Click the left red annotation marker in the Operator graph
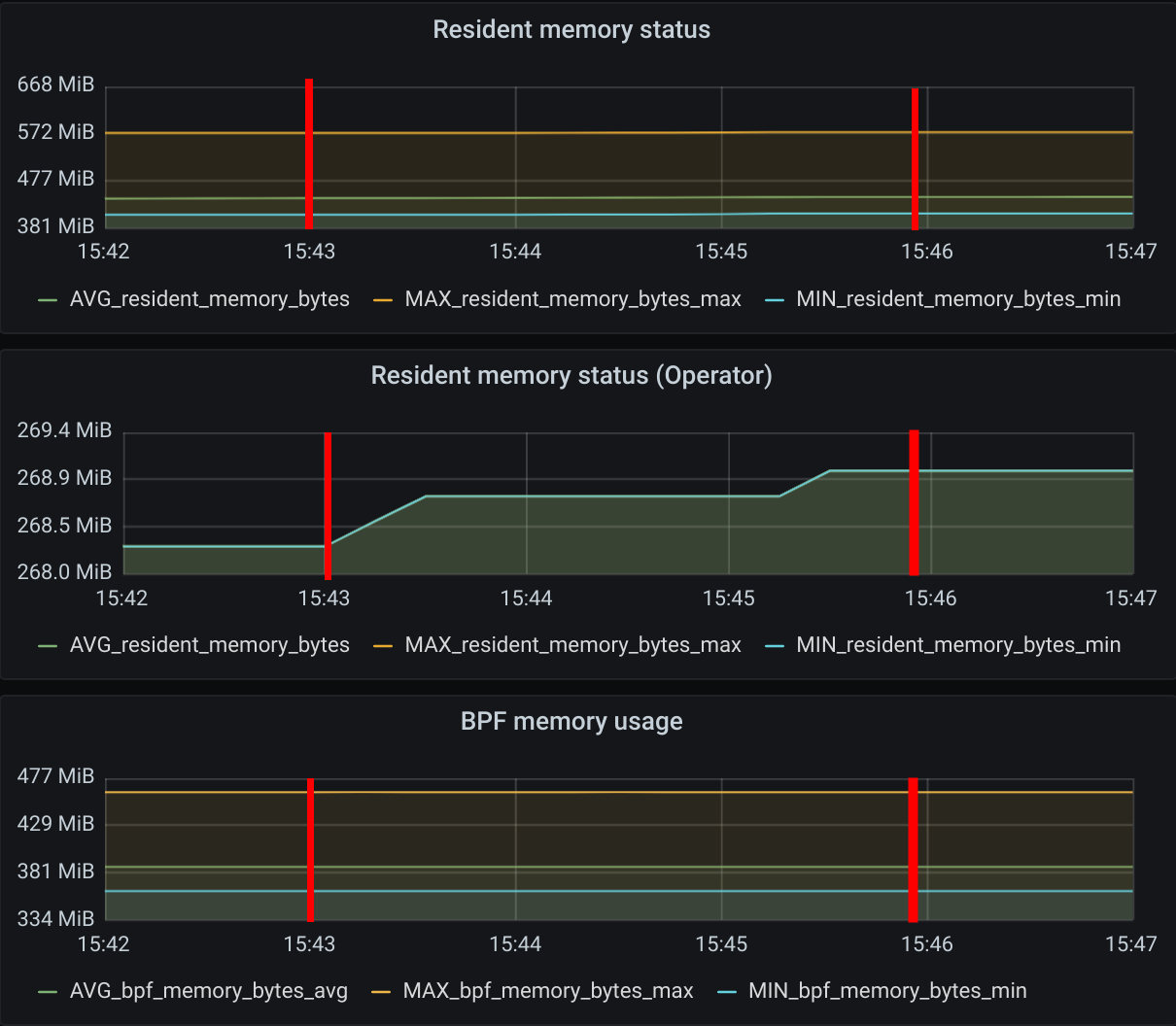This screenshot has width=1176, height=1026. pyautogui.click(x=328, y=505)
